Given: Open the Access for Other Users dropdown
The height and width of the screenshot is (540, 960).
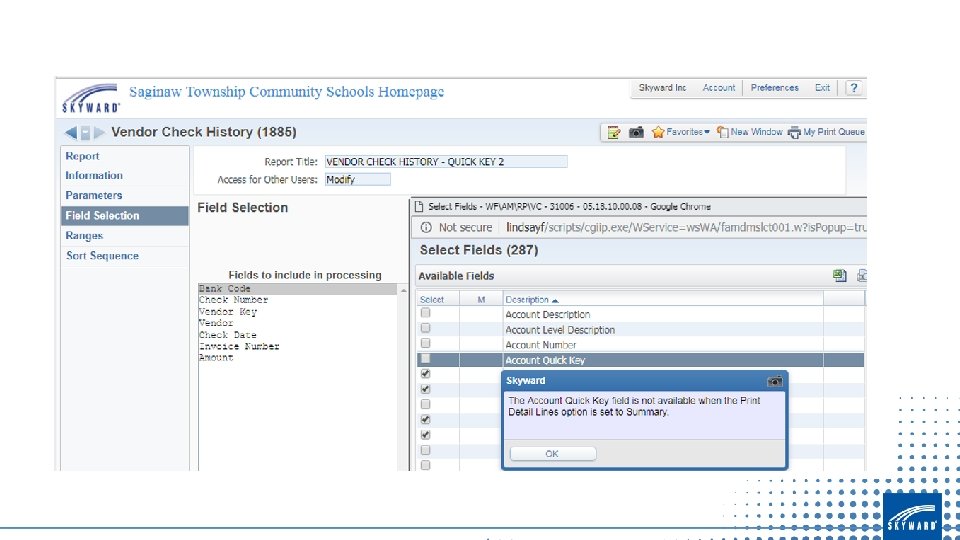Looking at the screenshot, I should coord(358,179).
